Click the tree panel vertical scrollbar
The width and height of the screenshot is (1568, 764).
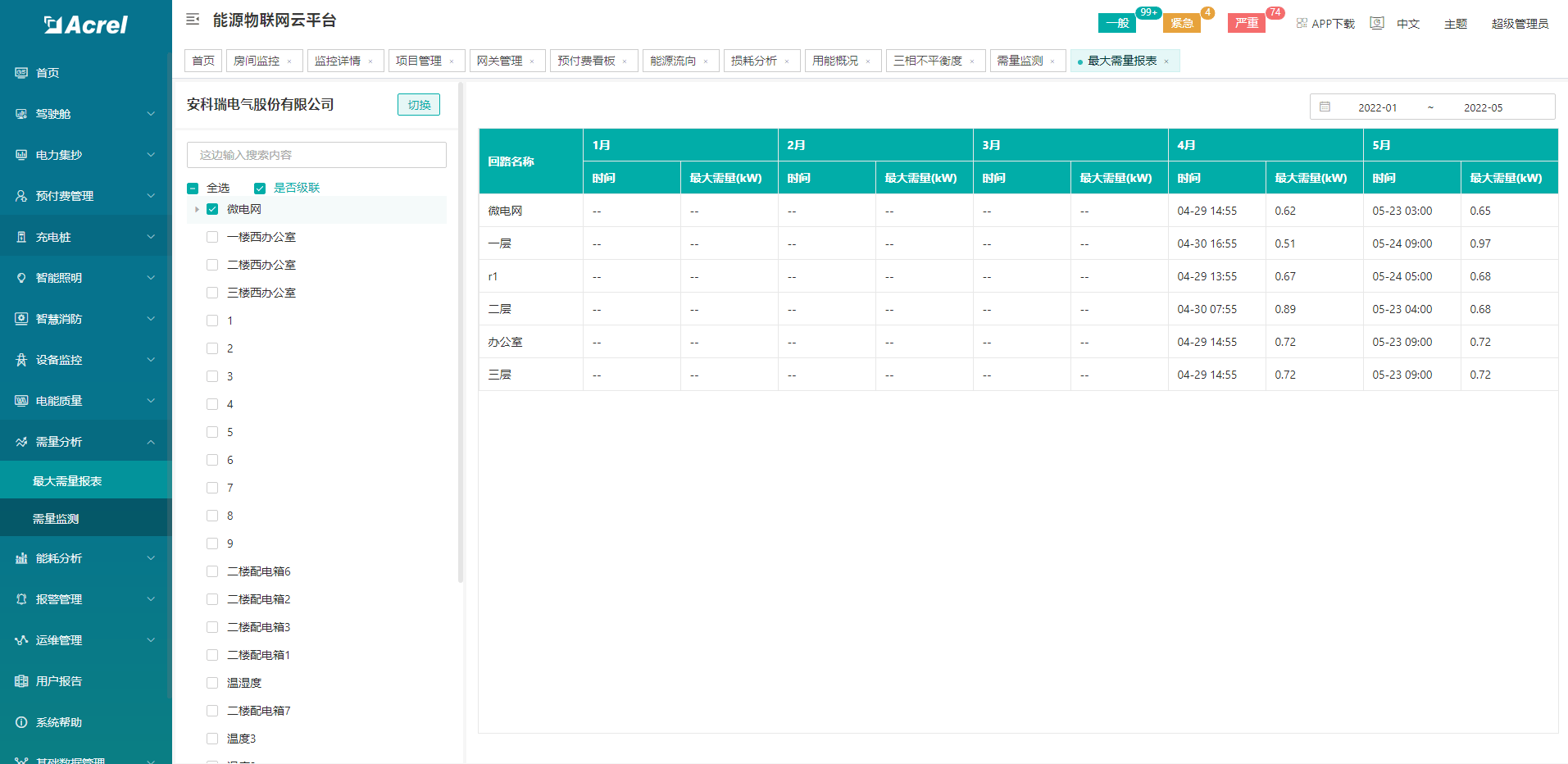point(461,332)
